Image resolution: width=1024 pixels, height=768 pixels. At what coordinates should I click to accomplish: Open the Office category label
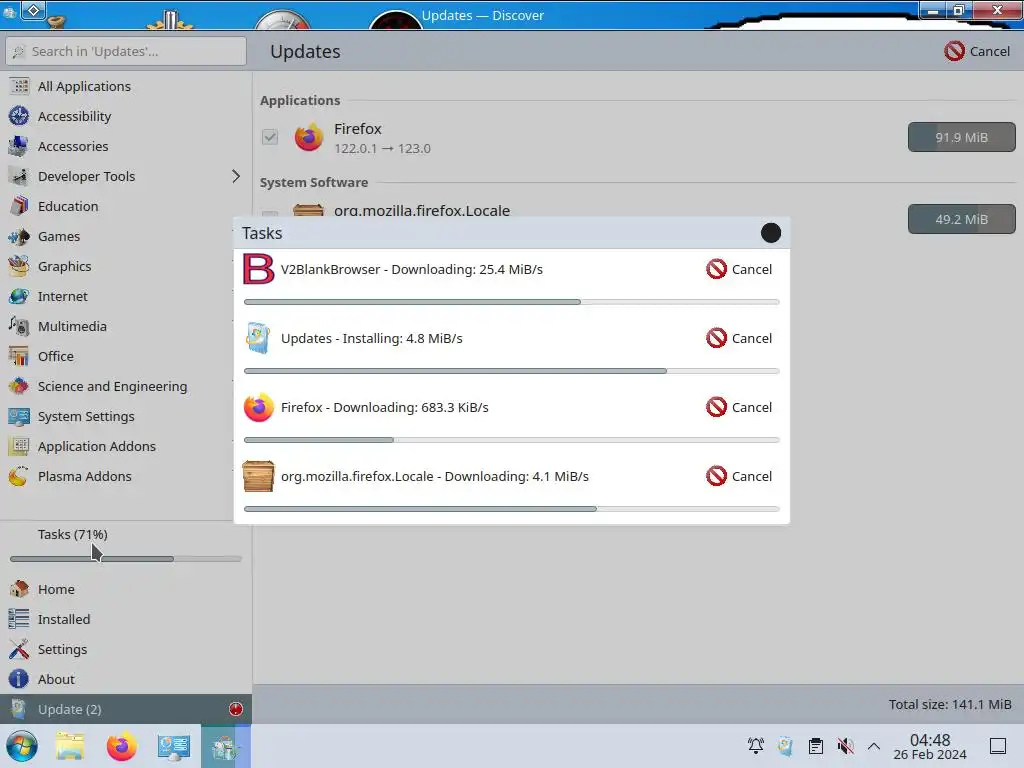[56, 357]
